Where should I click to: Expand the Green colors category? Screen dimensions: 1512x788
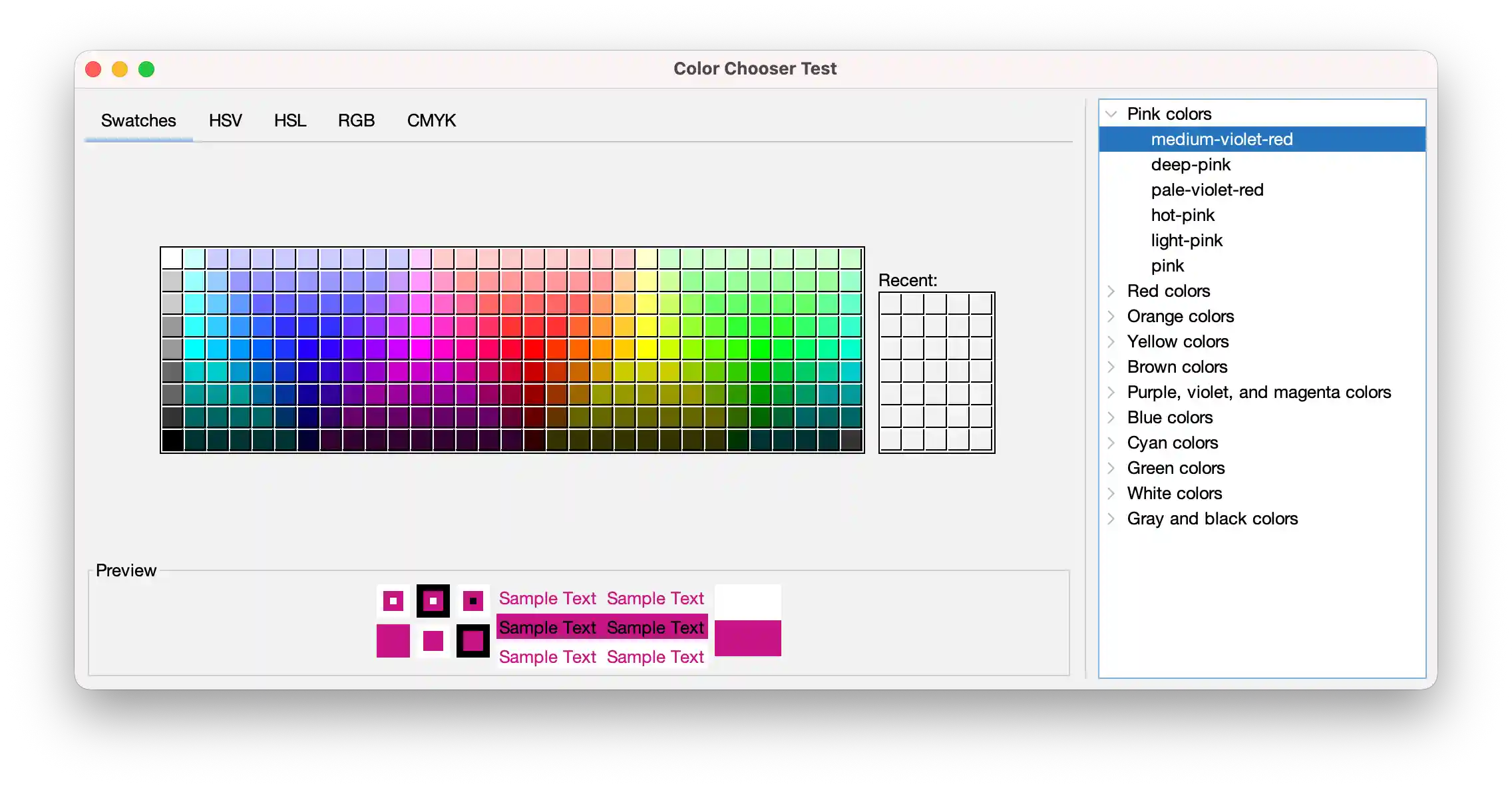click(1111, 468)
